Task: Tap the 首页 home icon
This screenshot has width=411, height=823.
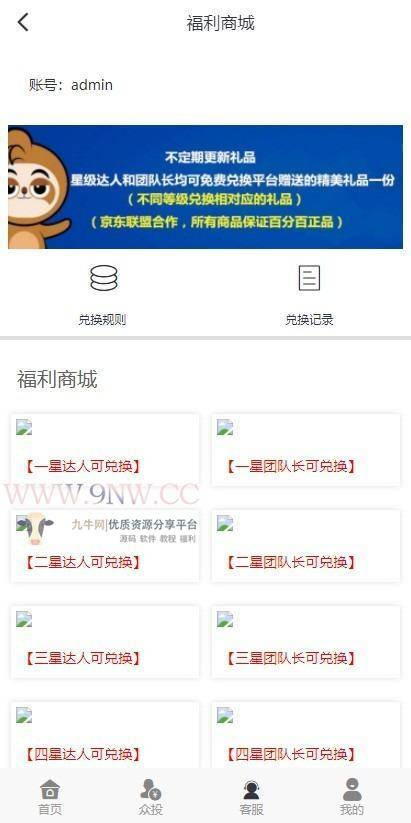Action: [50, 789]
